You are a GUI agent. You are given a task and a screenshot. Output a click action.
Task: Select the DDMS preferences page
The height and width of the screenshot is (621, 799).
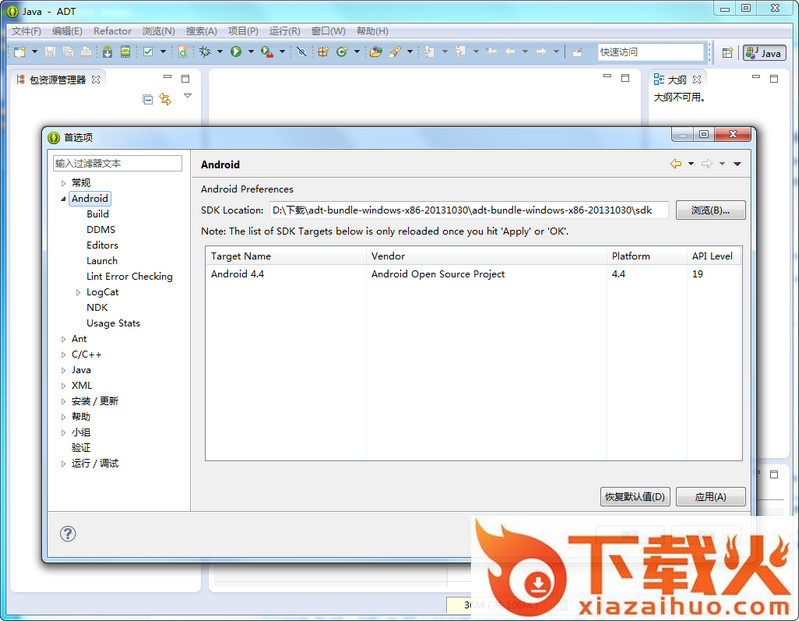[x=100, y=230]
